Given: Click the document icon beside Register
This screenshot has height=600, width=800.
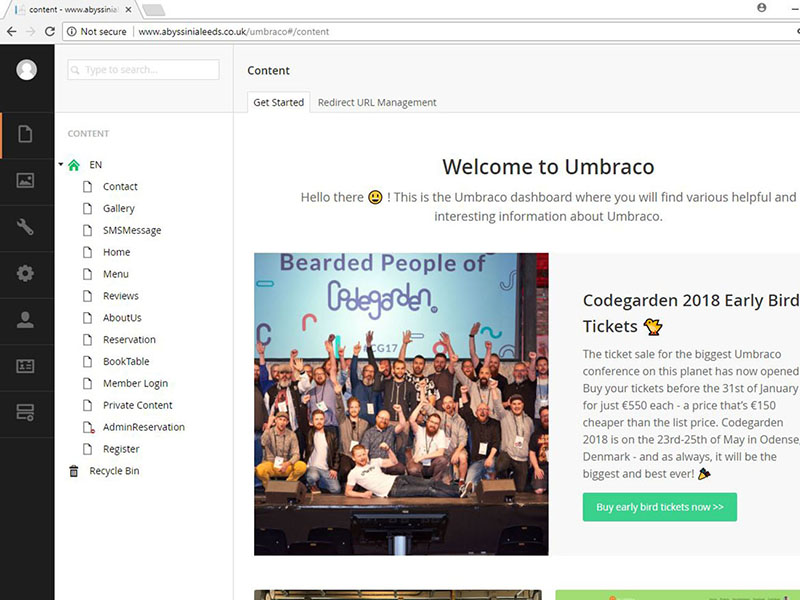Looking at the screenshot, I should tap(88, 449).
